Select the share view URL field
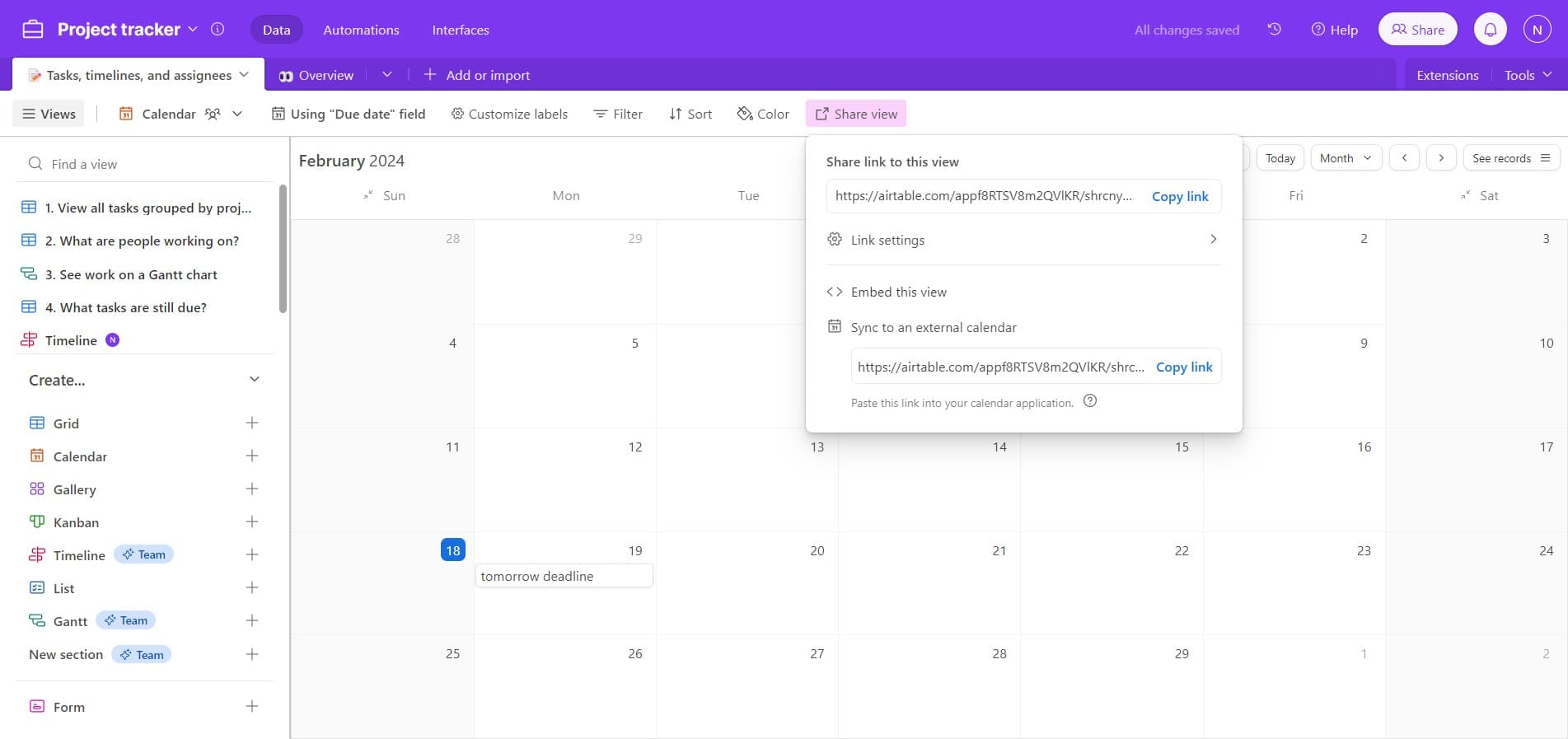The height and width of the screenshot is (739, 1568). [984, 196]
